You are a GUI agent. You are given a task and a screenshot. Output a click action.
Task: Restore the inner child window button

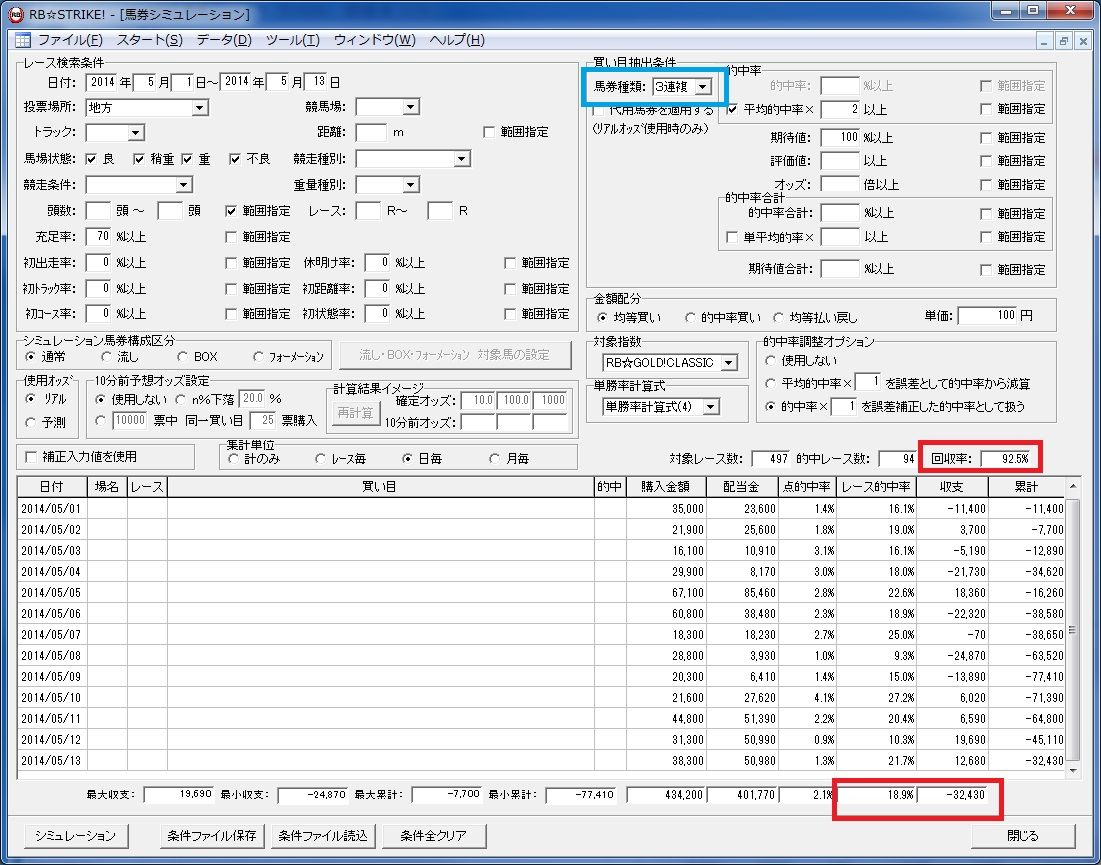[1064, 41]
